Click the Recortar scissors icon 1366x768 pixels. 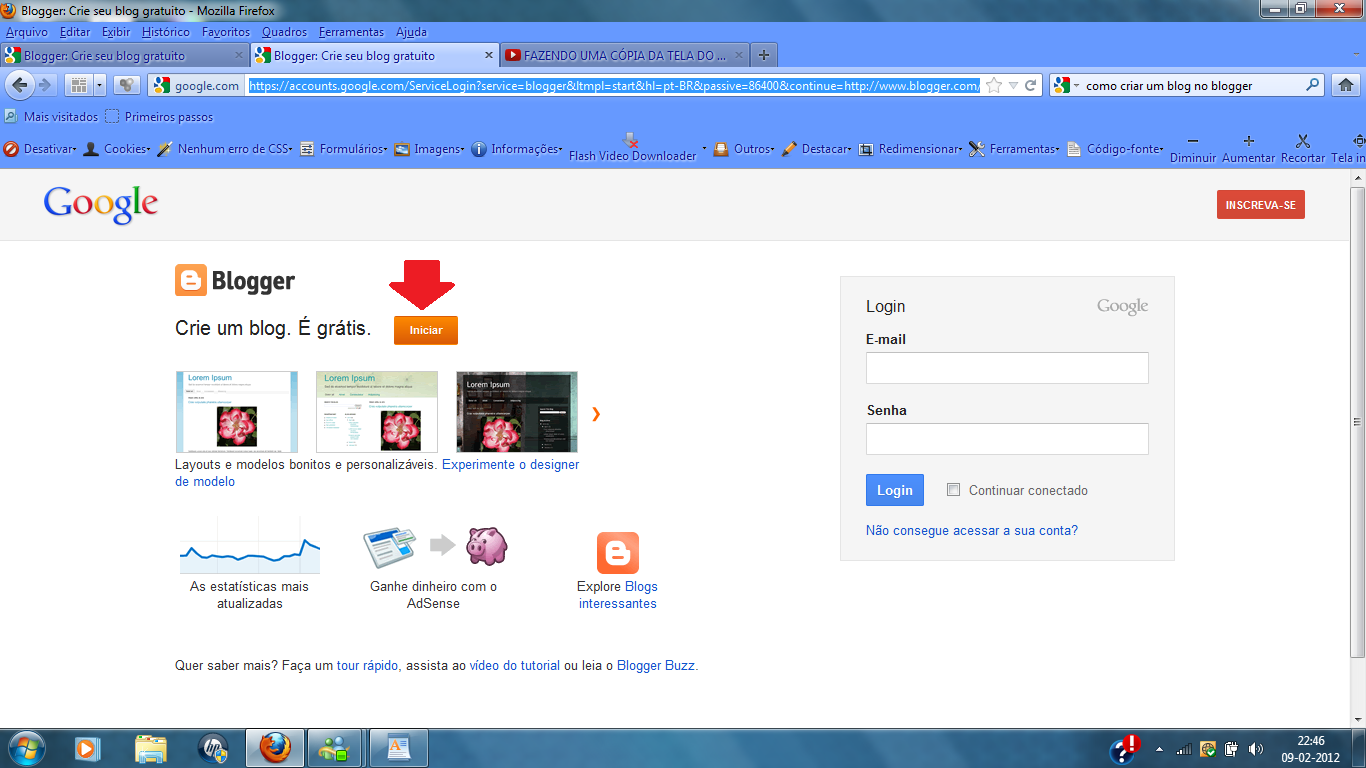point(1302,141)
